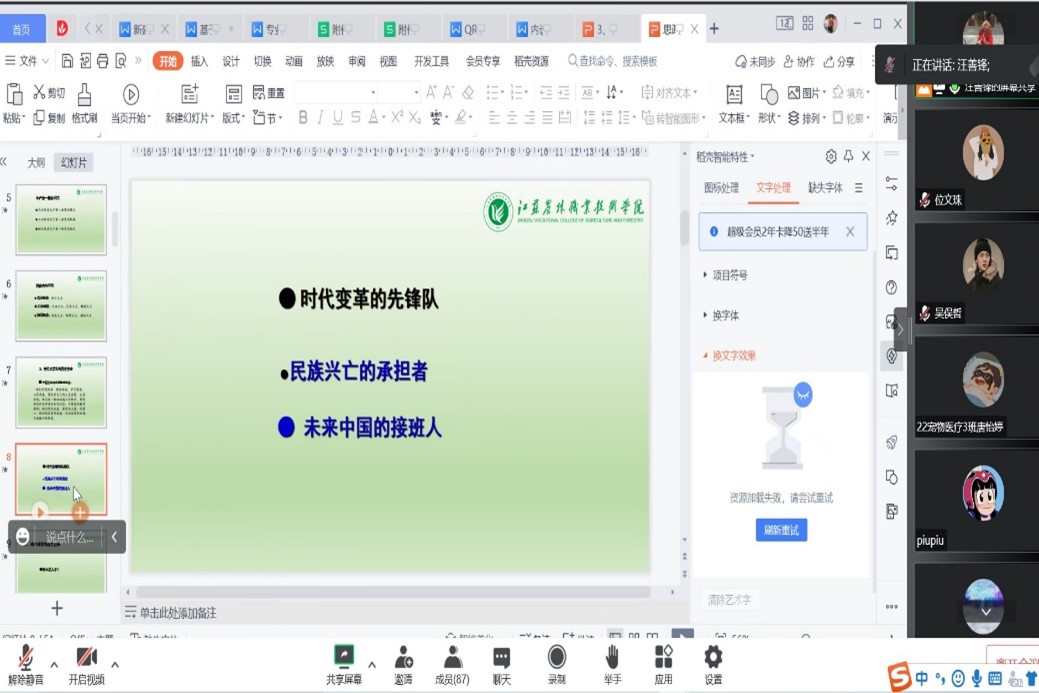Click the Raise Hand (举手) icon
Viewport: 1039px width, 693px height.
coord(611,656)
